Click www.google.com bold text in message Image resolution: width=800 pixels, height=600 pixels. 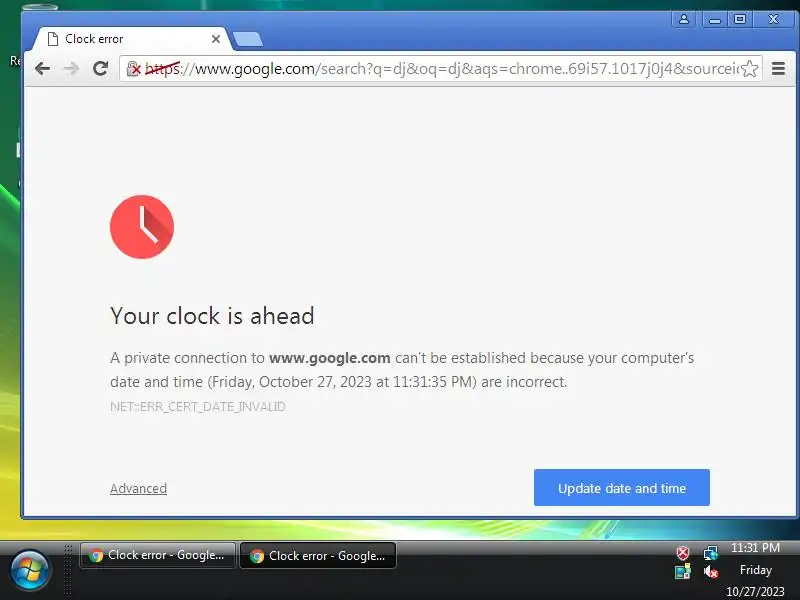pyautogui.click(x=330, y=358)
